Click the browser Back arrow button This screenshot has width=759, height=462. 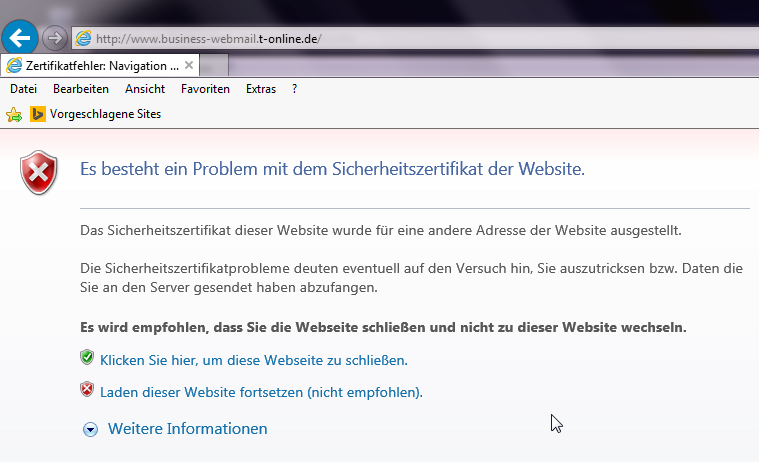[21, 38]
